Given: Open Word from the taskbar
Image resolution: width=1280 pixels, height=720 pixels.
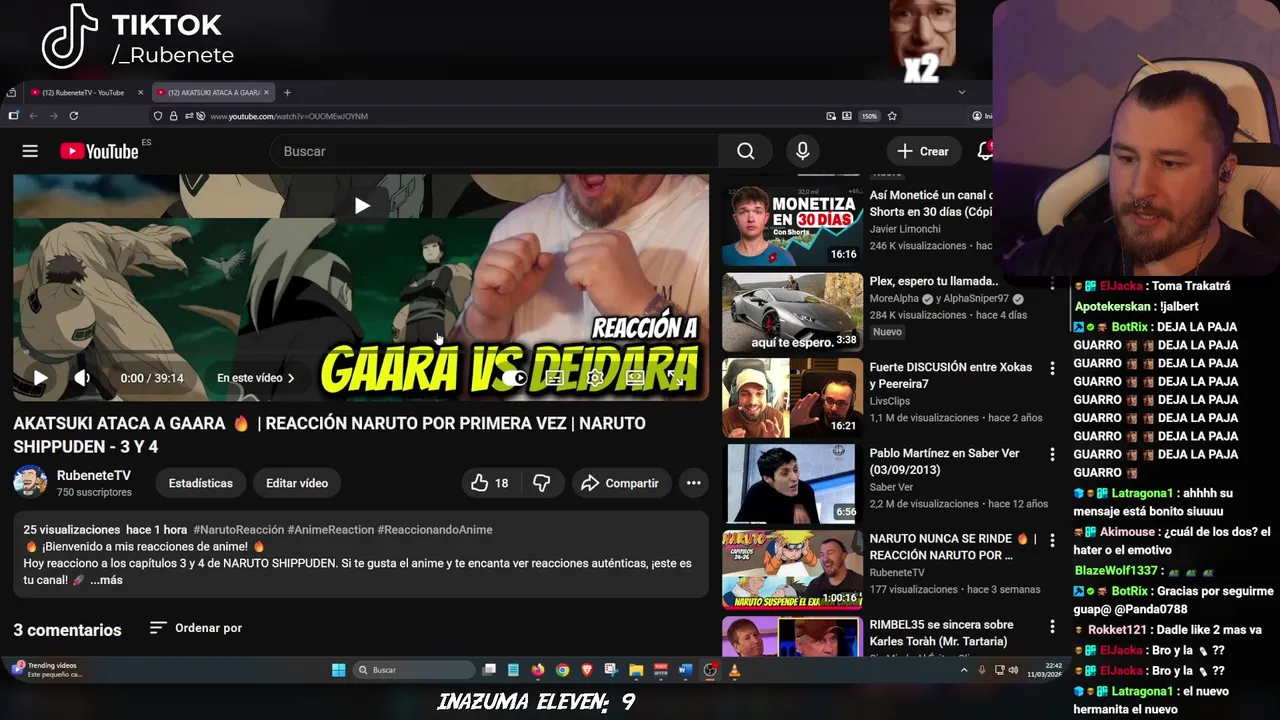Looking at the screenshot, I should coord(685,670).
